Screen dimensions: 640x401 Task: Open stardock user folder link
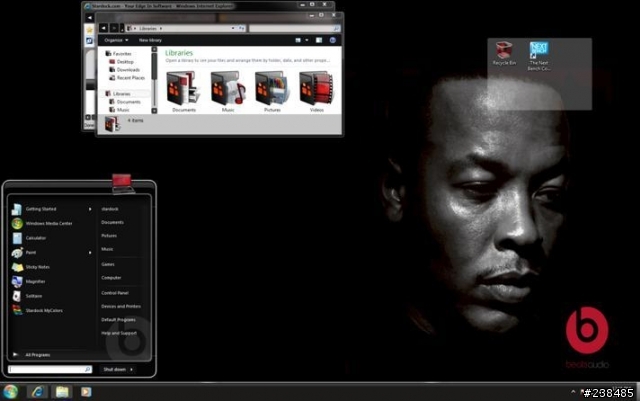(x=110, y=209)
